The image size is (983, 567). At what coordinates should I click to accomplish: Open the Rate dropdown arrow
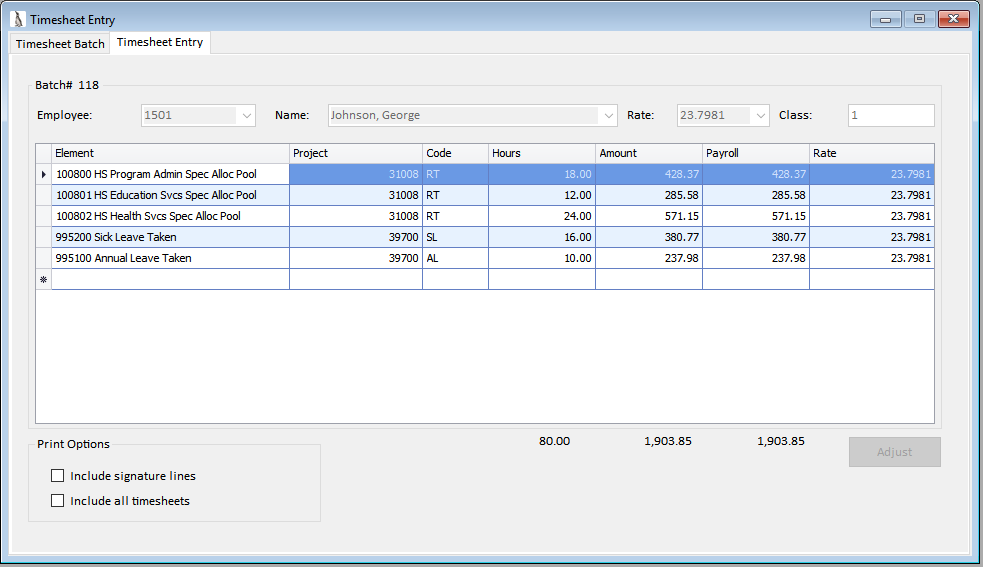click(760, 115)
